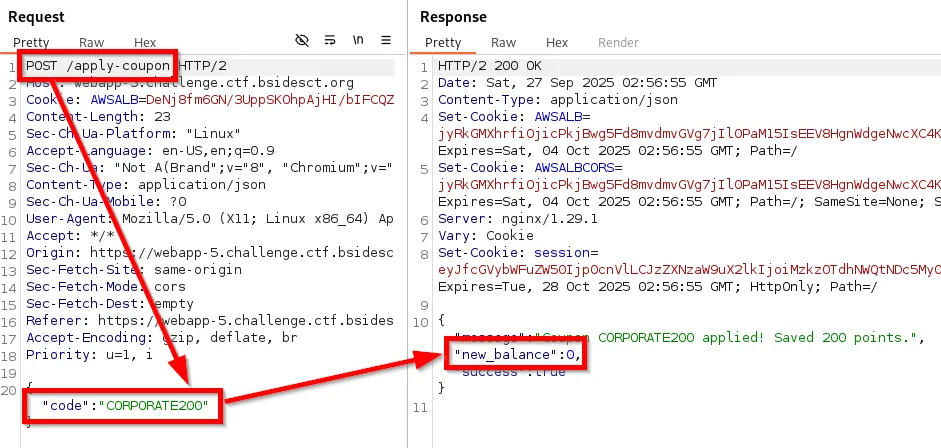This screenshot has width=941, height=448.
Task: Toggle the \n non-printable characters icon
Action: tap(357, 41)
